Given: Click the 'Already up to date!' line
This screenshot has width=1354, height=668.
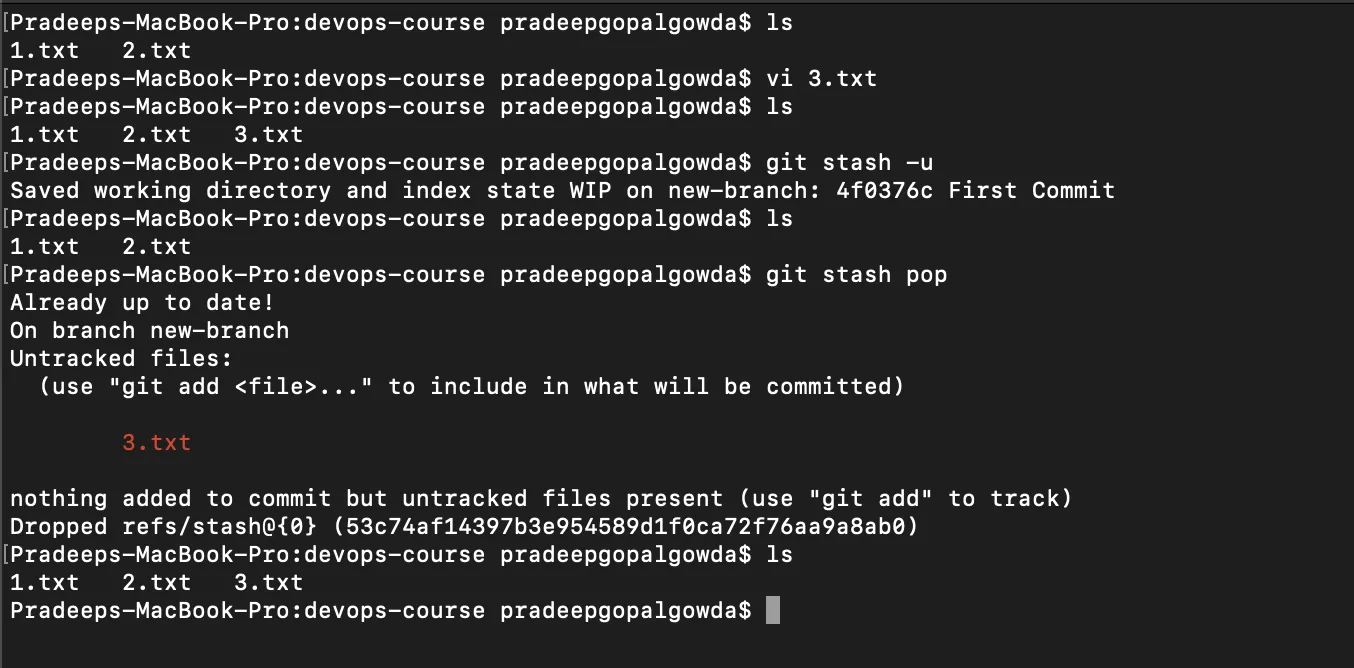Looking at the screenshot, I should pyautogui.click(x=142, y=302).
